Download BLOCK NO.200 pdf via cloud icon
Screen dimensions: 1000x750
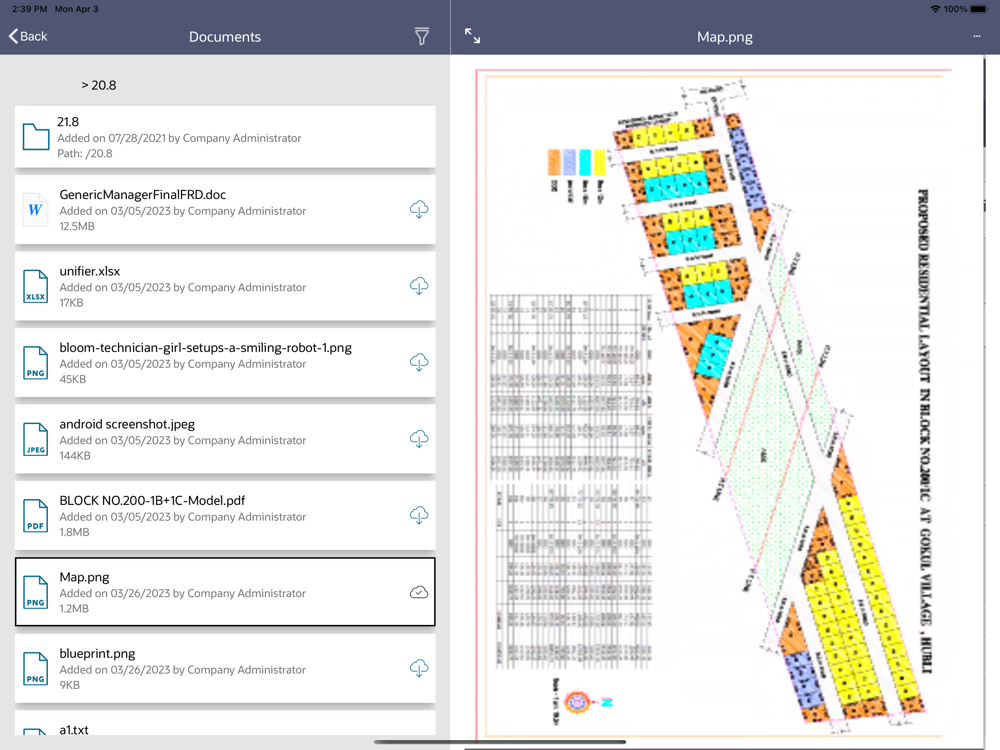click(419, 515)
